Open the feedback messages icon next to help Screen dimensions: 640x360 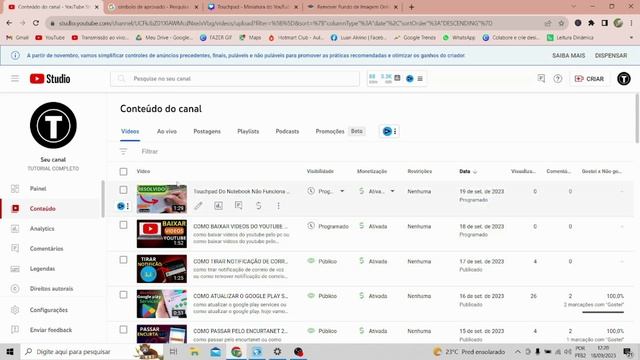point(541,79)
